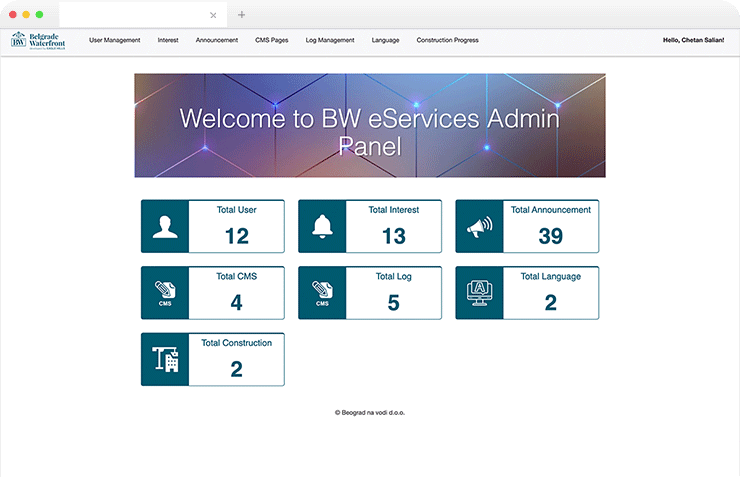Click the Total User label
This screenshot has height=490, width=740.
point(236,210)
